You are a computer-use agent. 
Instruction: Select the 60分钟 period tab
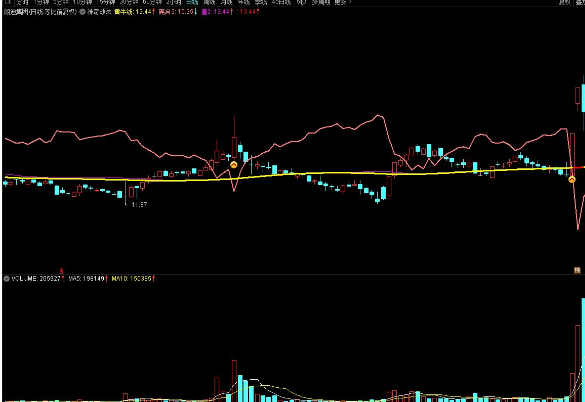(152, 2)
